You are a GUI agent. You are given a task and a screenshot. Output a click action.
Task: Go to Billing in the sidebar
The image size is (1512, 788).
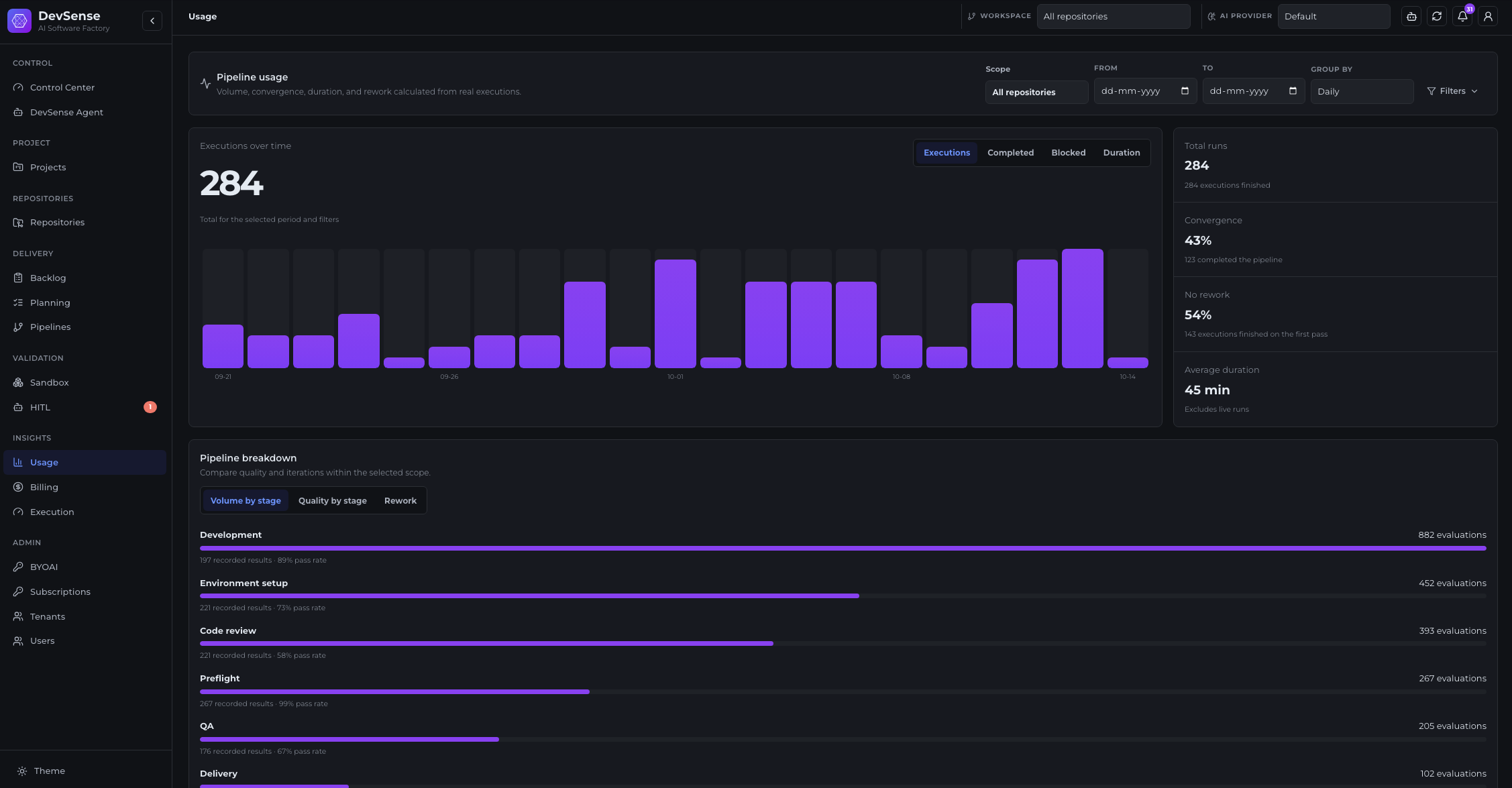click(x=85, y=487)
